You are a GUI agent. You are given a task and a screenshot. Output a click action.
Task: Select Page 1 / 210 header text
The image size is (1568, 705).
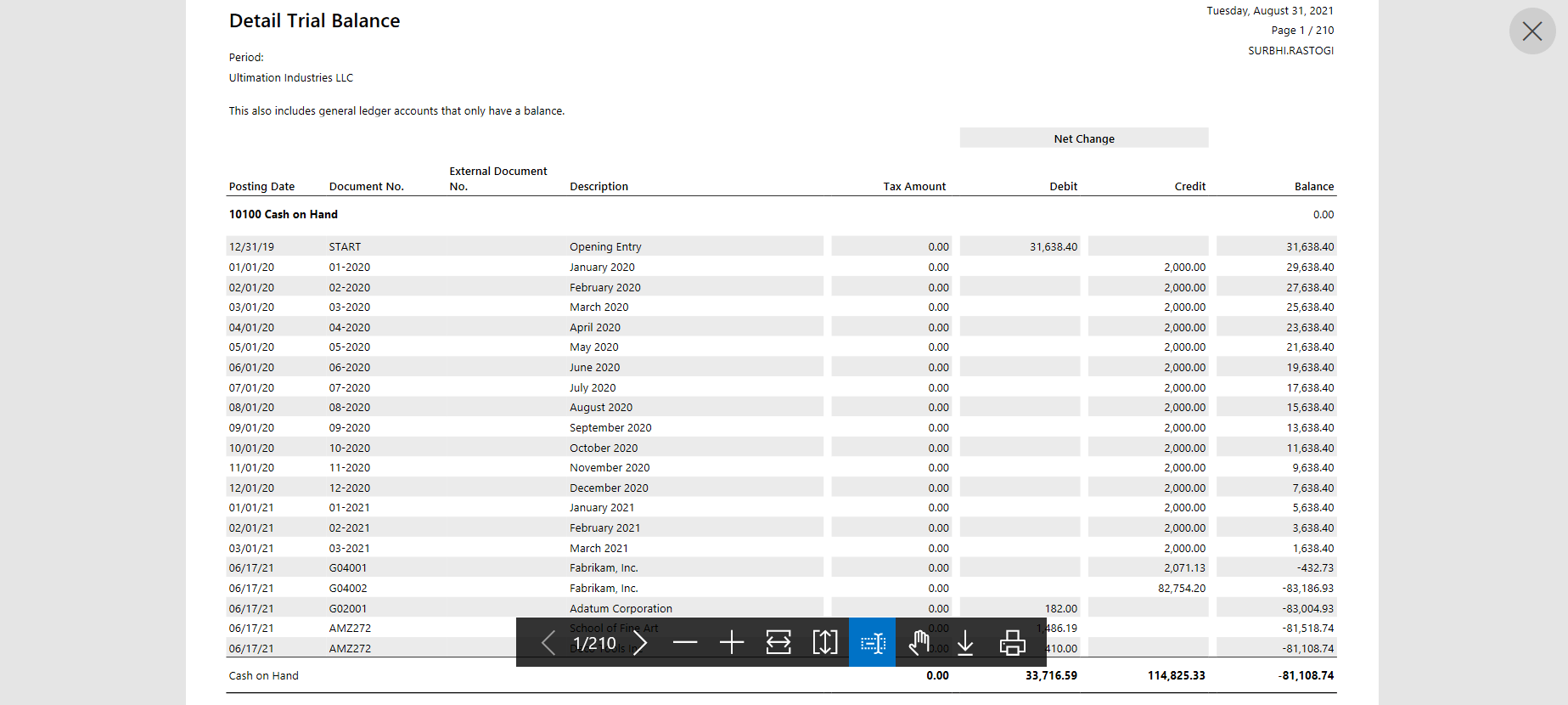pos(1302,31)
